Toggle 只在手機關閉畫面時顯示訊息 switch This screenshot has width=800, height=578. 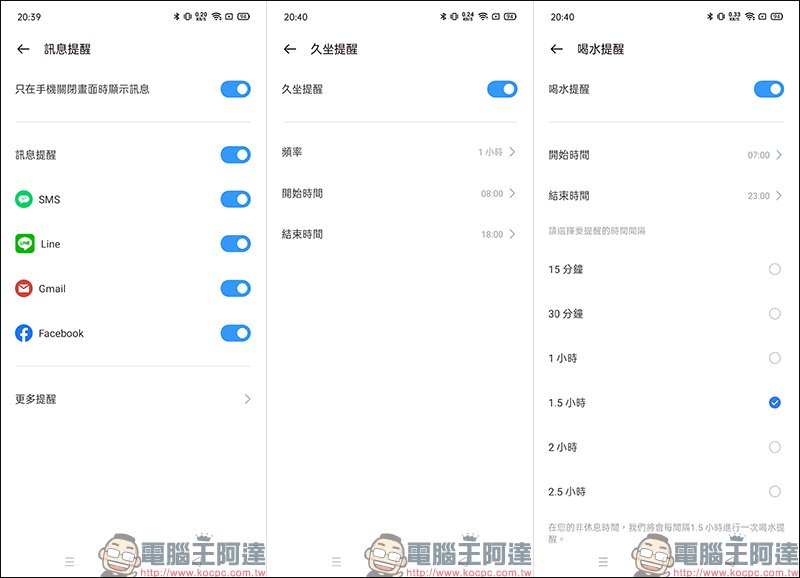[236, 89]
